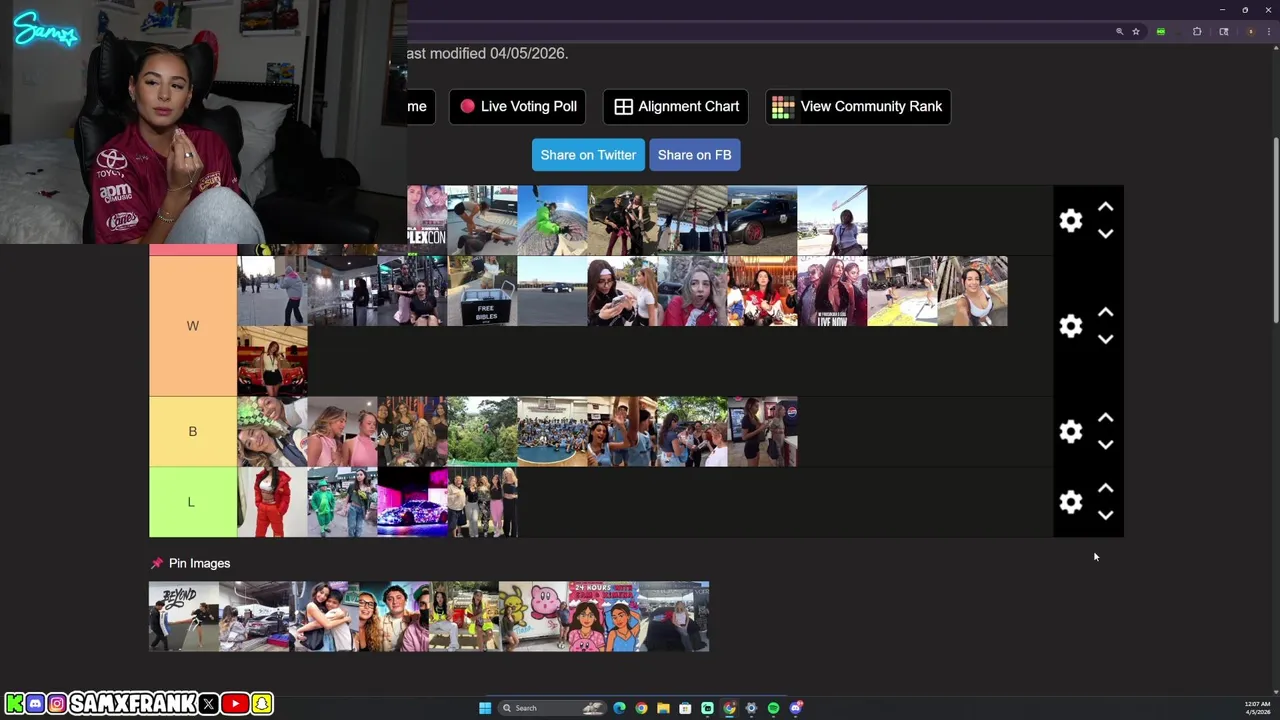Select 24 Hours cartoon image in pin images
The width and height of the screenshot is (1280, 720).
[x=604, y=617]
